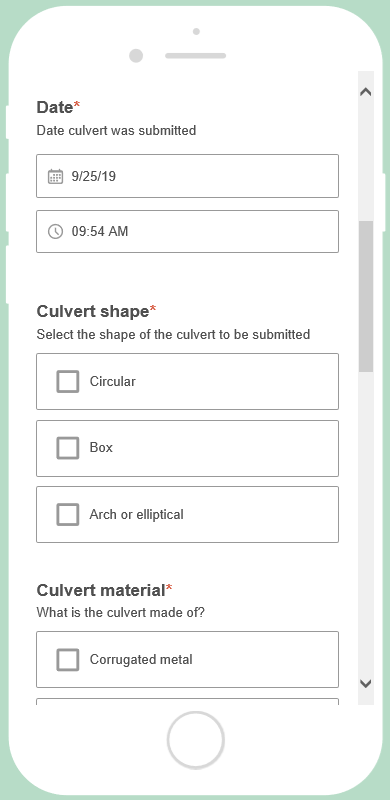Image resolution: width=390 pixels, height=800 pixels.
Task: Select the Box option row
Action: click(x=187, y=448)
